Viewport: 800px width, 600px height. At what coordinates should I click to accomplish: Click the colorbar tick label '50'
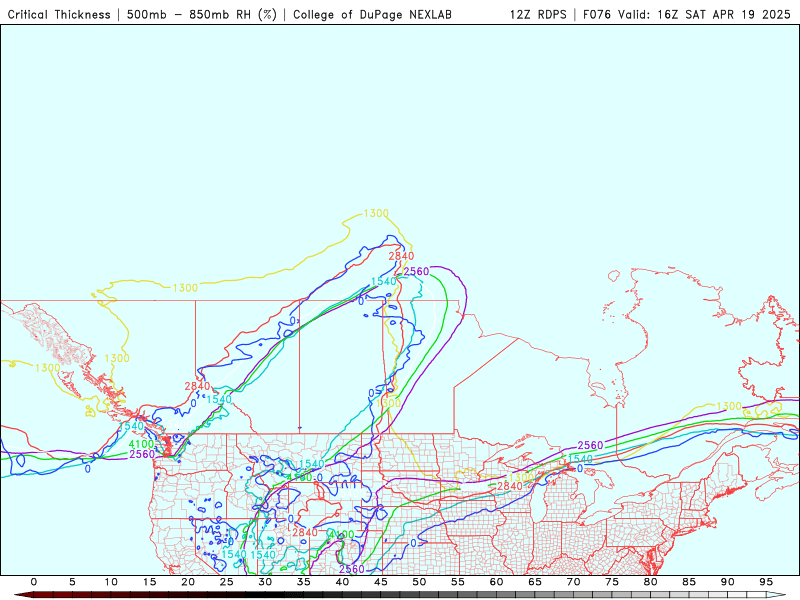pyautogui.click(x=419, y=582)
